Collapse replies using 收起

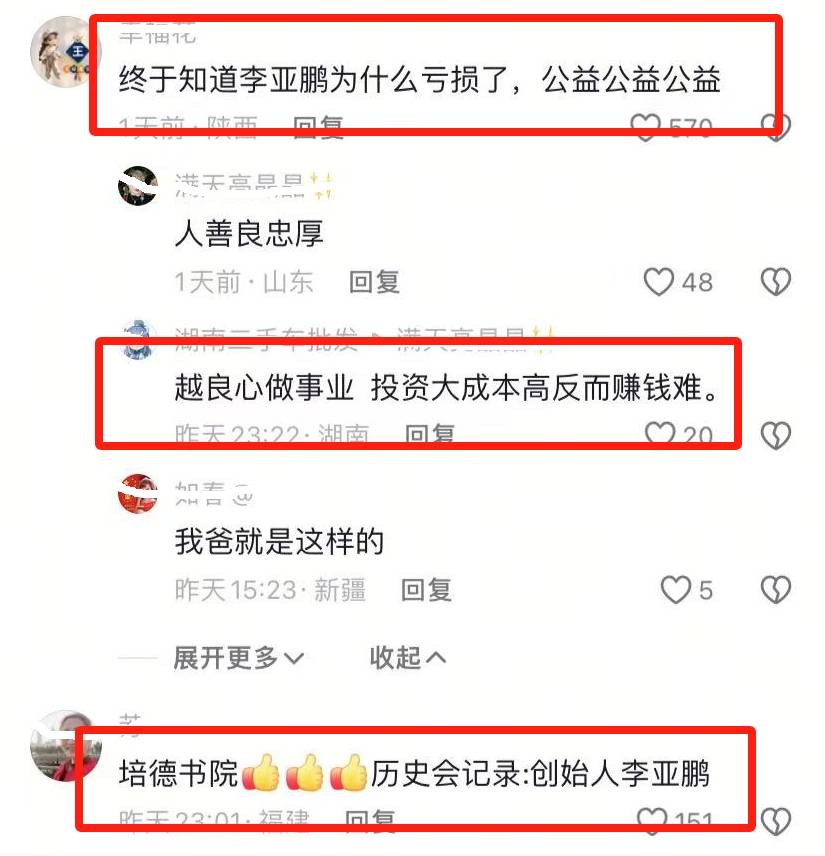[x=408, y=658]
